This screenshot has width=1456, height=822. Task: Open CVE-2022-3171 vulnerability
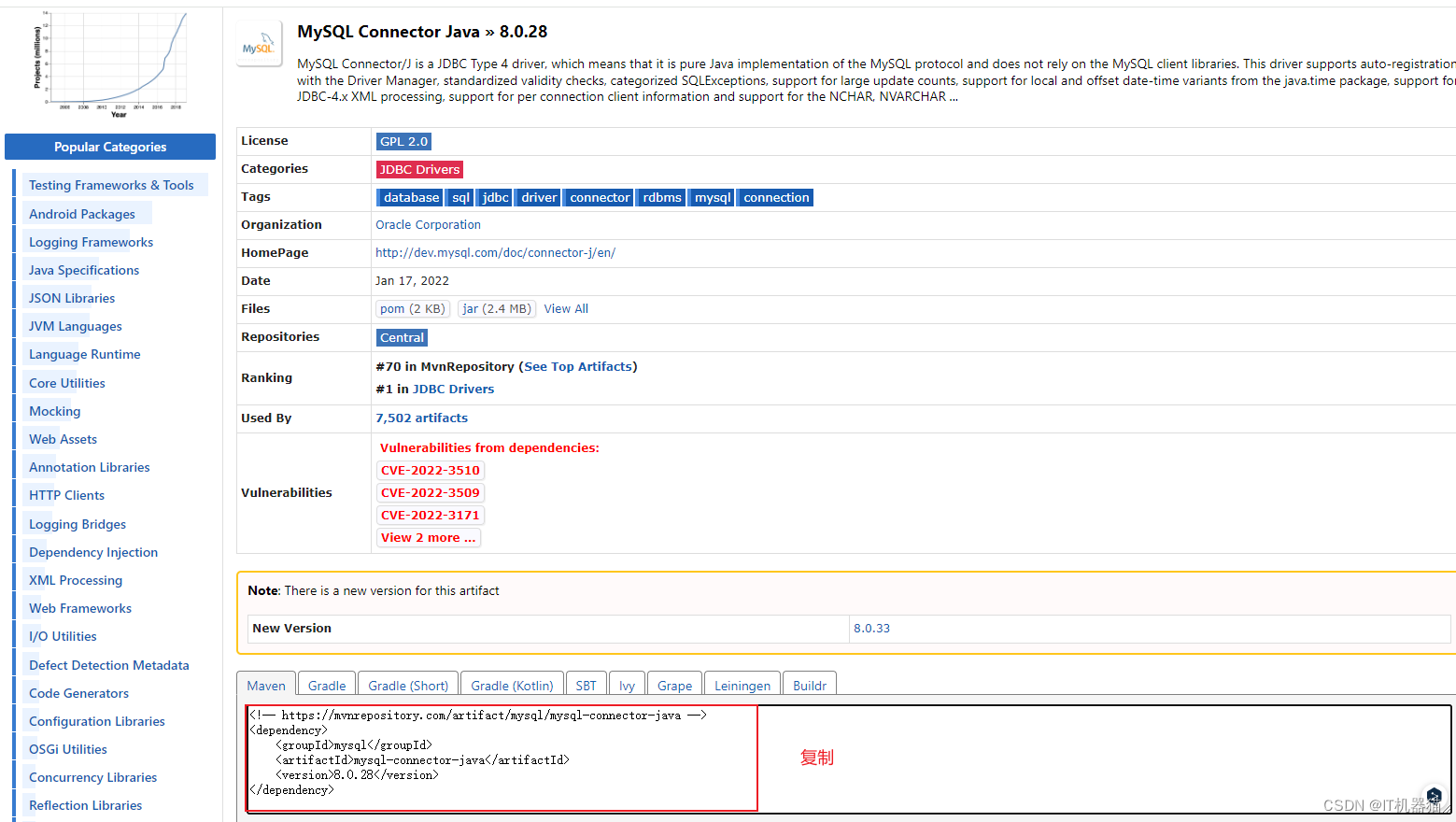click(x=431, y=516)
